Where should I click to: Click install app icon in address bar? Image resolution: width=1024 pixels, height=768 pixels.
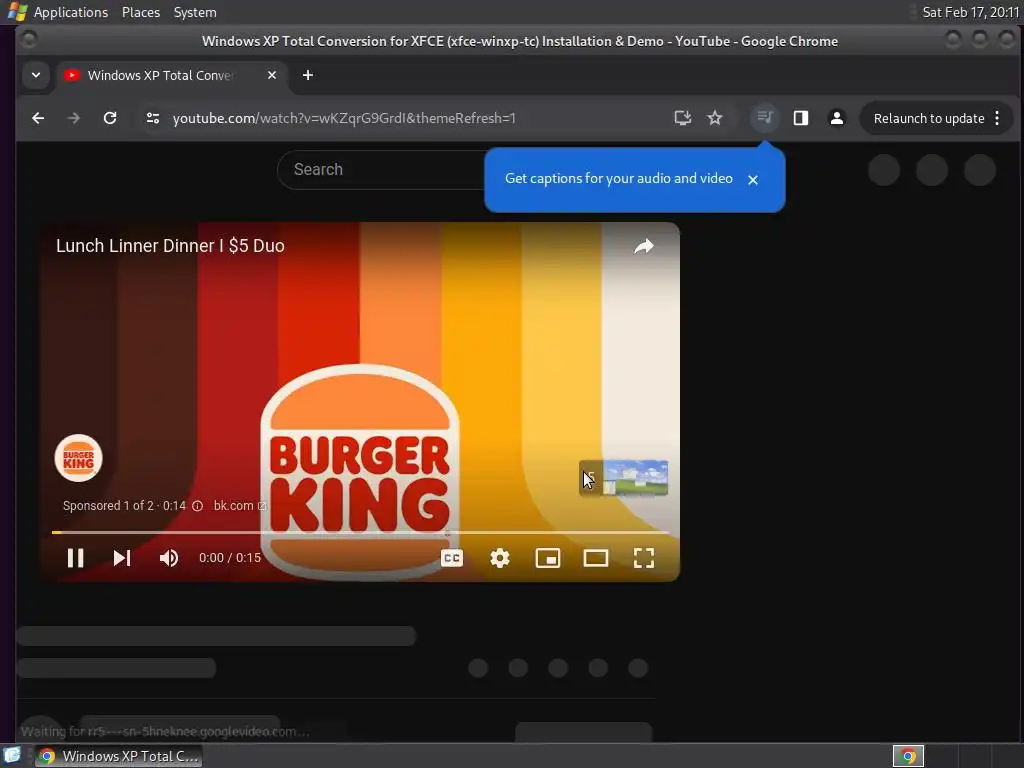(682, 118)
